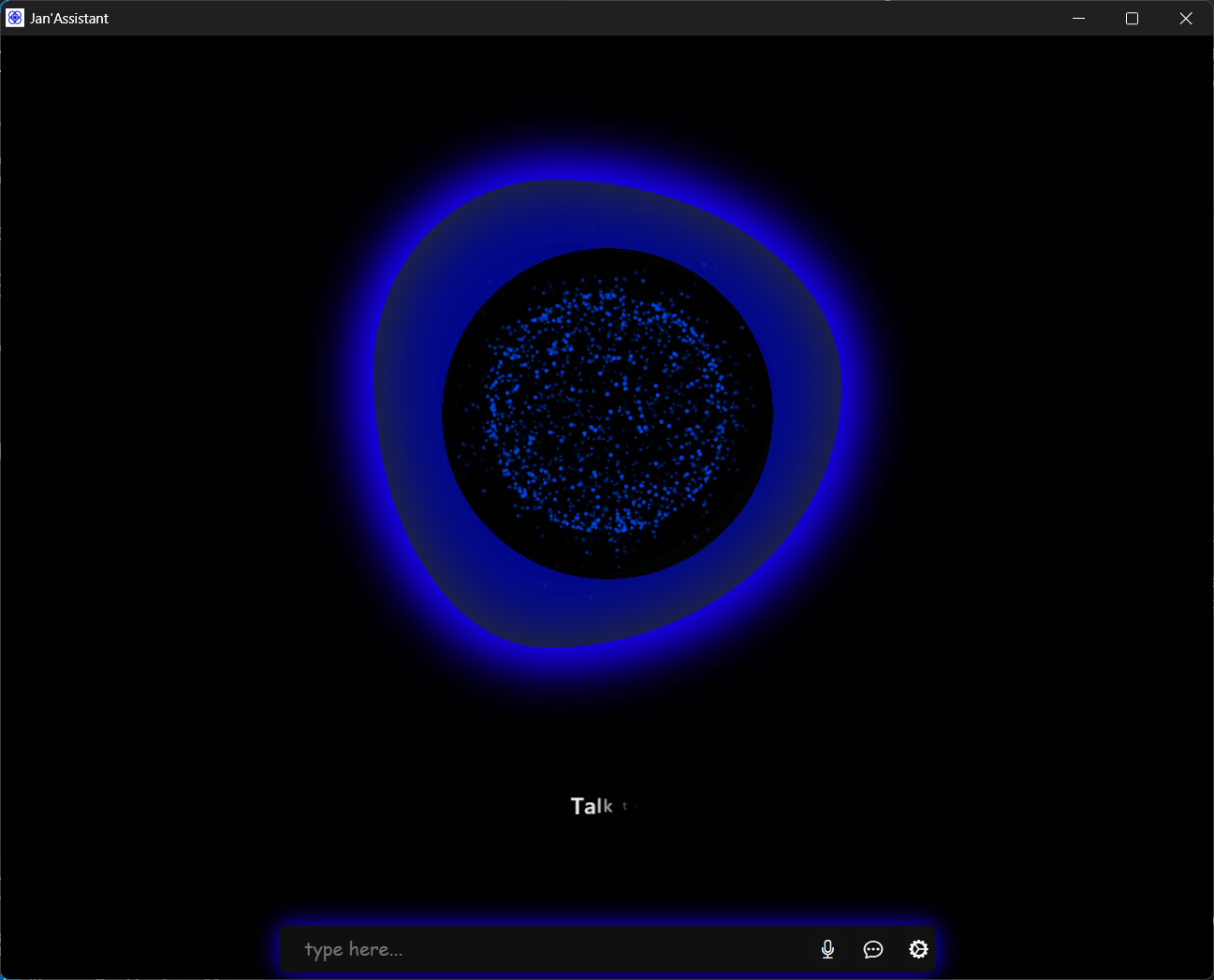This screenshot has height=980, width=1214.
Task: Click the Jan'Assistant window title text
Action: point(69,19)
